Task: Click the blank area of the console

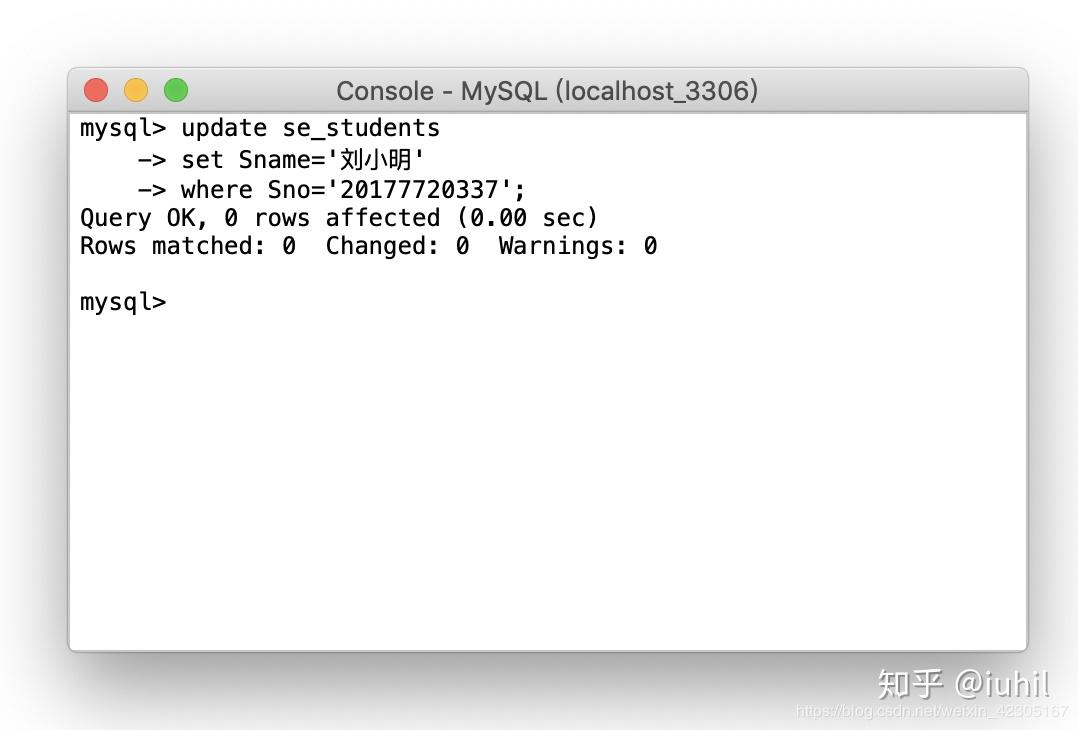Action: tap(548, 481)
